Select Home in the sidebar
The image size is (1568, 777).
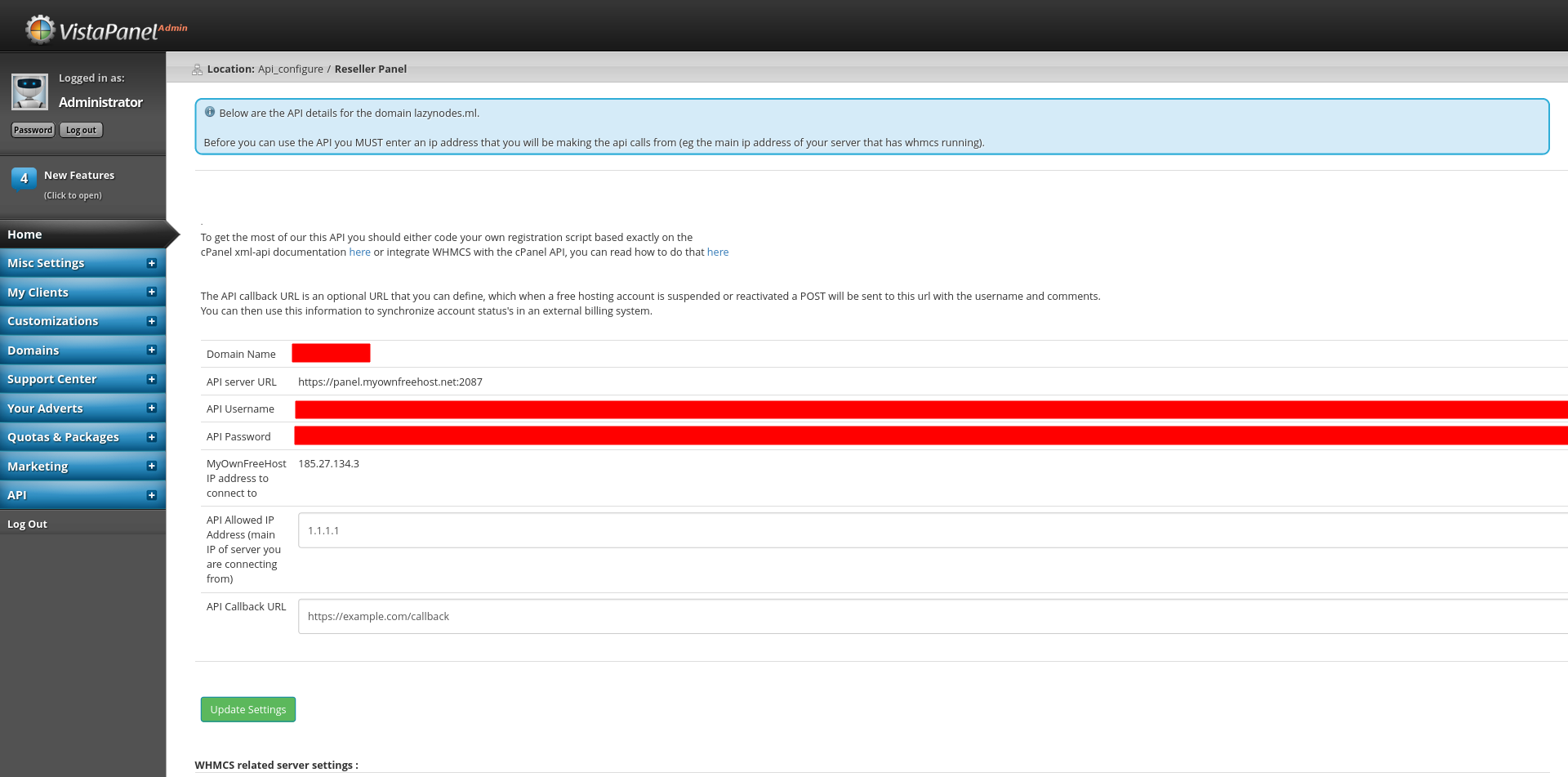(24, 234)
